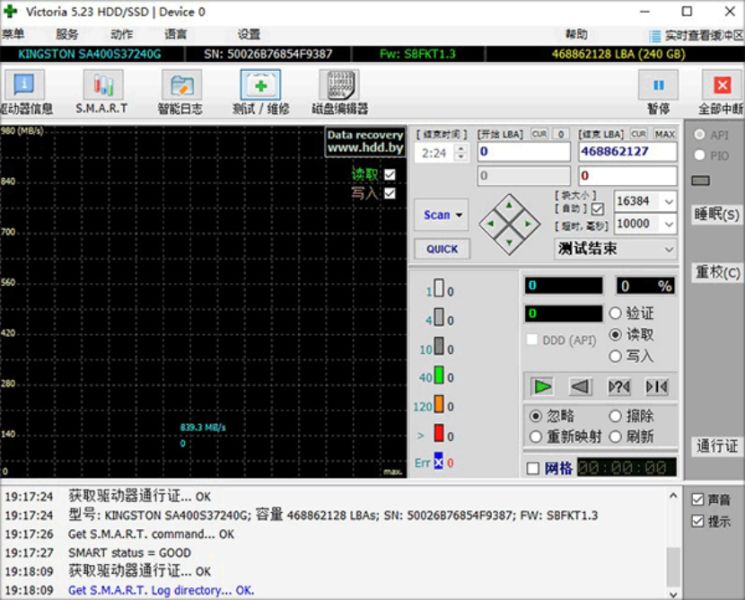Select the Test / Repair (测试/维修) icon

point(260,86)
